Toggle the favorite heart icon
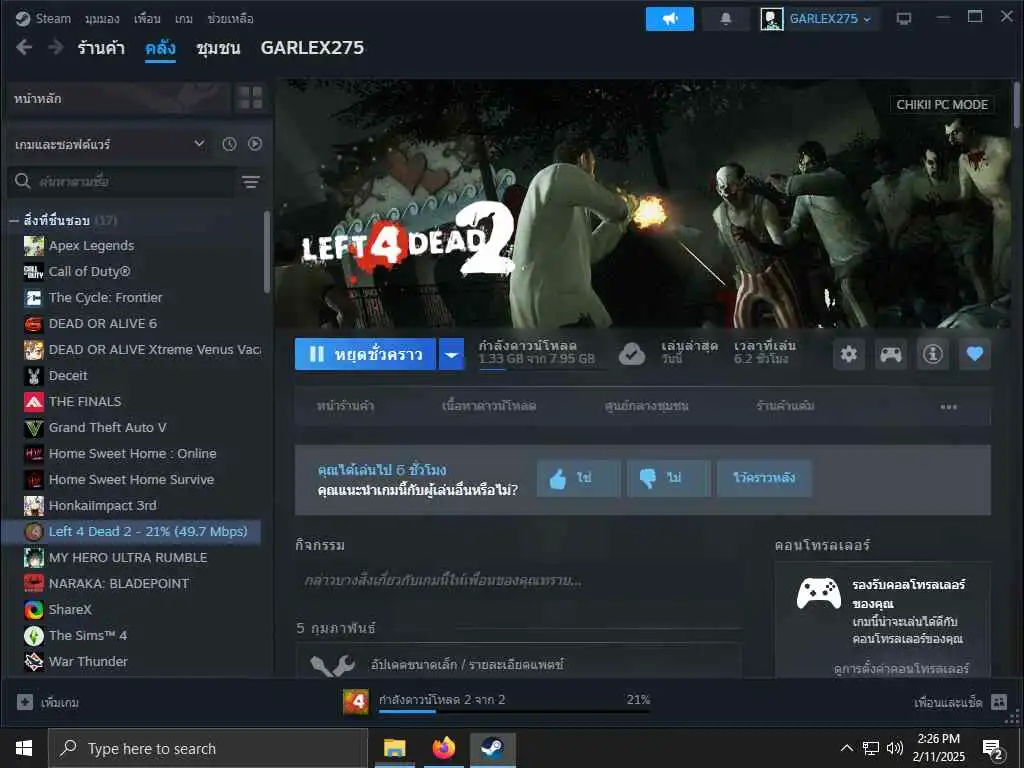The height and width of the screenshot is (768, 1024). point(975,354)
